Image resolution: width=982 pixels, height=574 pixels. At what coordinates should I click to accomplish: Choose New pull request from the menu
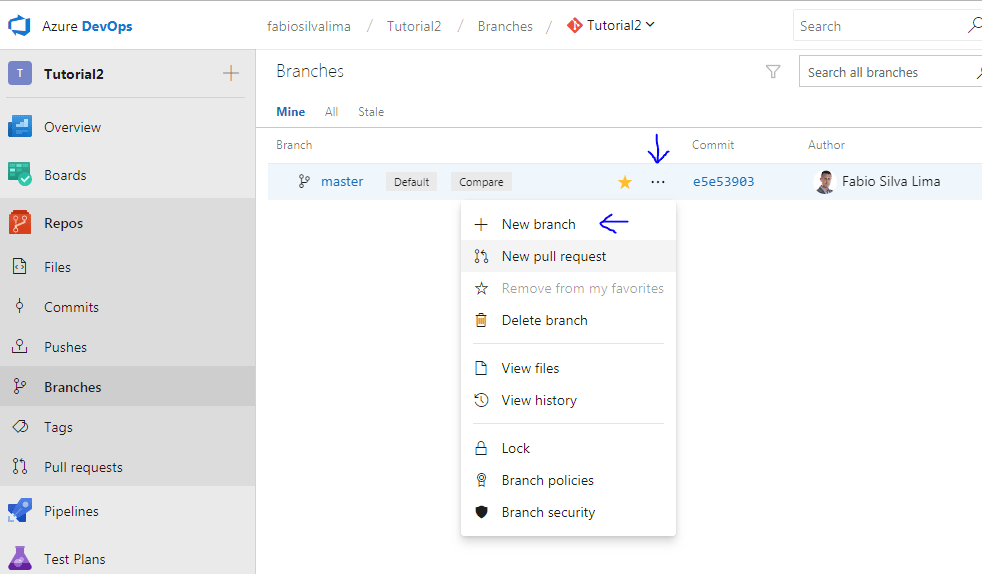pyautogui.click(x=568, y=256)
